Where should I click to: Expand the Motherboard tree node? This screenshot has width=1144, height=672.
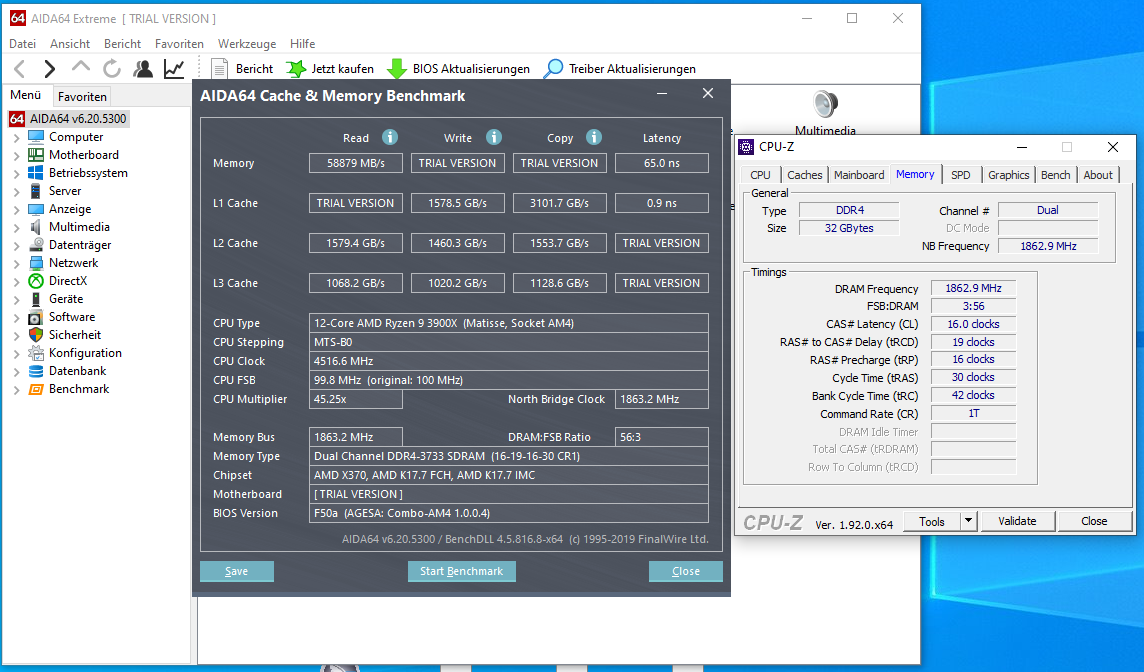(x=16, y=155)
